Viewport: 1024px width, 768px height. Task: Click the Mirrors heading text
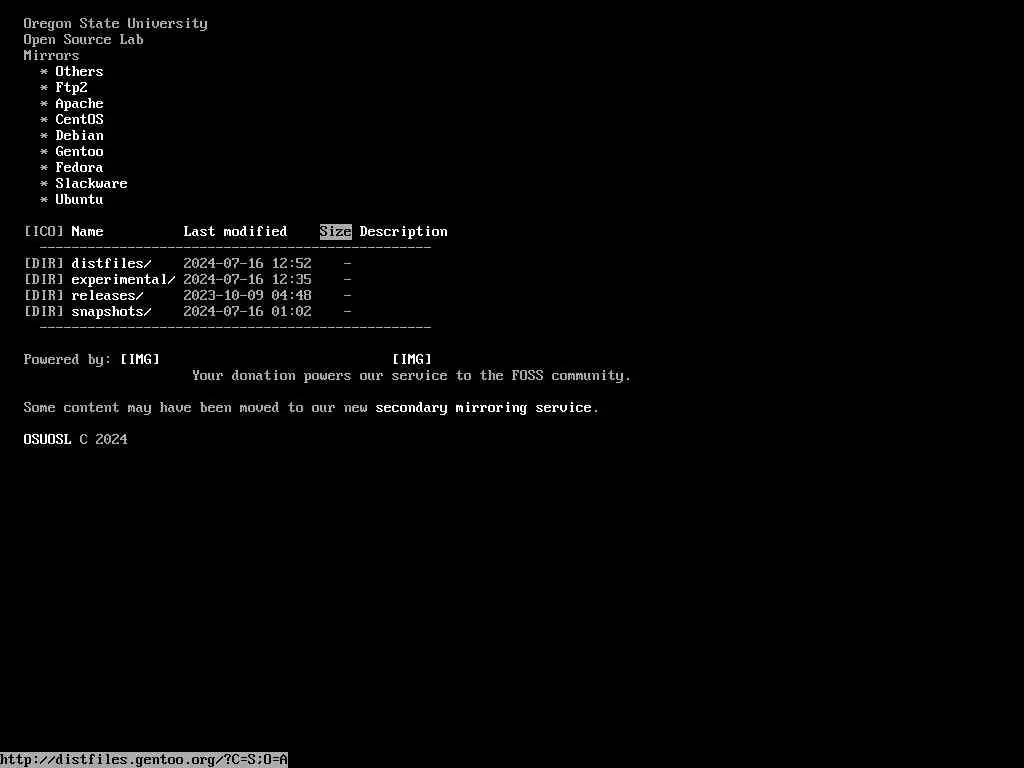pyautogui.click(x=51, y=56)
